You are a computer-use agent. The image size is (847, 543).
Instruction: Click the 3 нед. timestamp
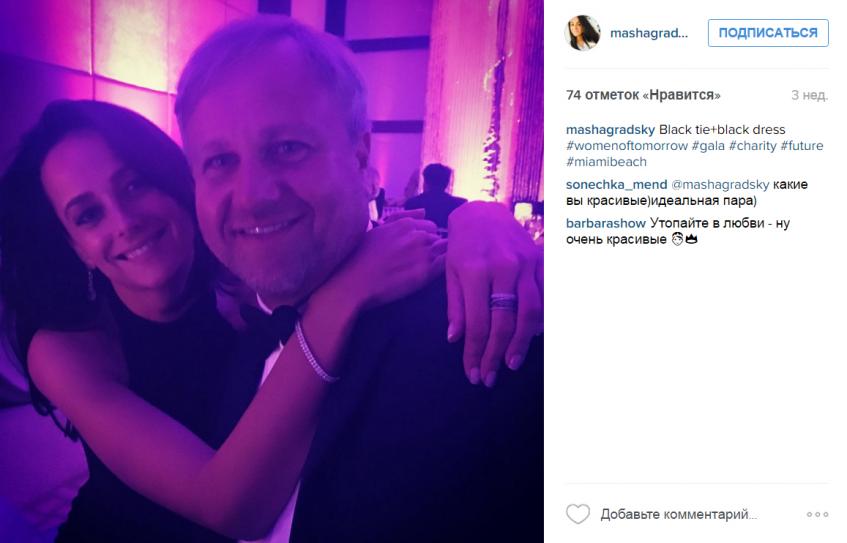[x=809, y=95]
